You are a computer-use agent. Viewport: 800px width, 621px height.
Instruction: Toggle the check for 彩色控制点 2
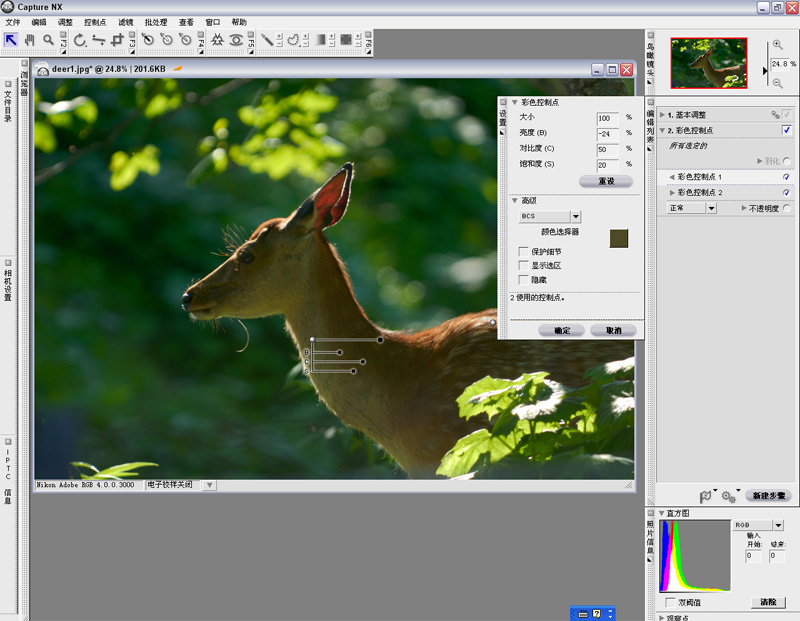786,192
